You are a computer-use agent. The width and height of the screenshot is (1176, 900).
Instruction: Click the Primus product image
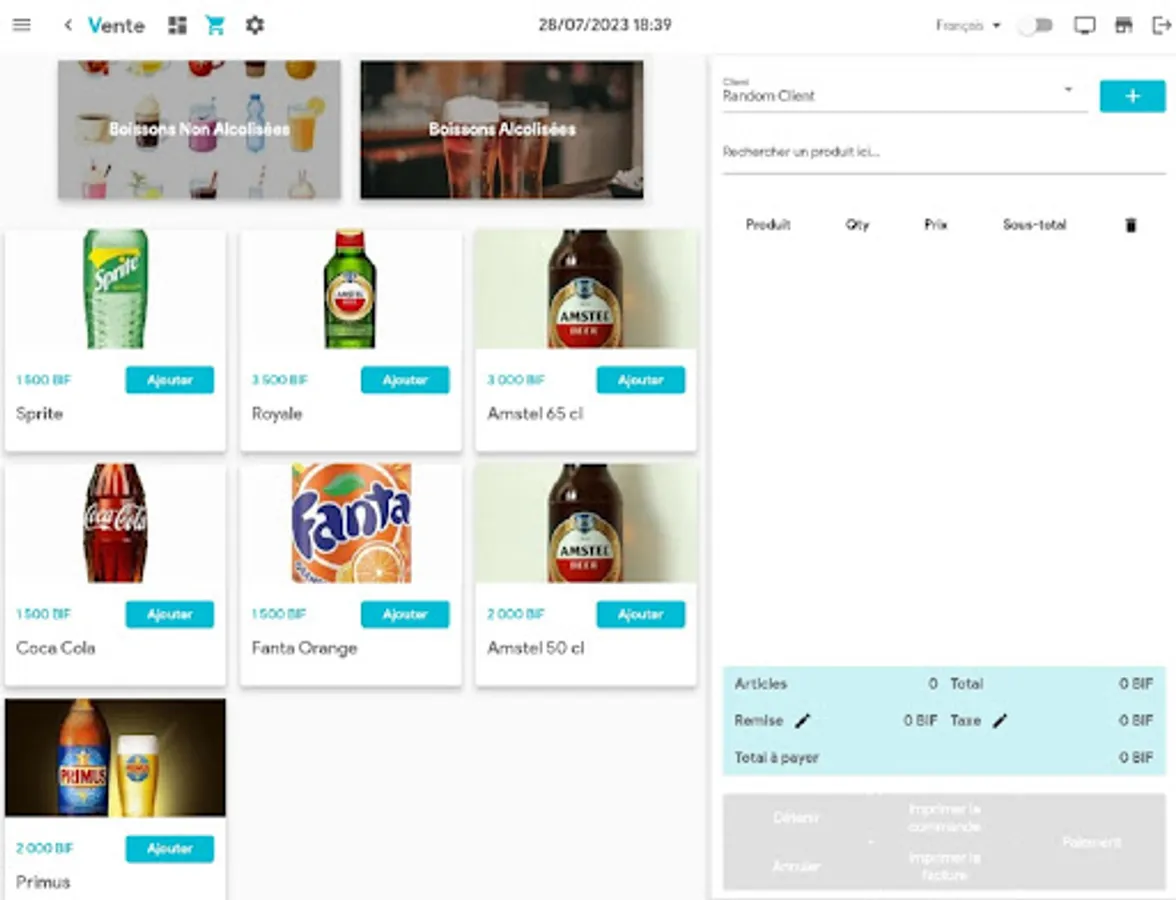click(x=116, y=758)
